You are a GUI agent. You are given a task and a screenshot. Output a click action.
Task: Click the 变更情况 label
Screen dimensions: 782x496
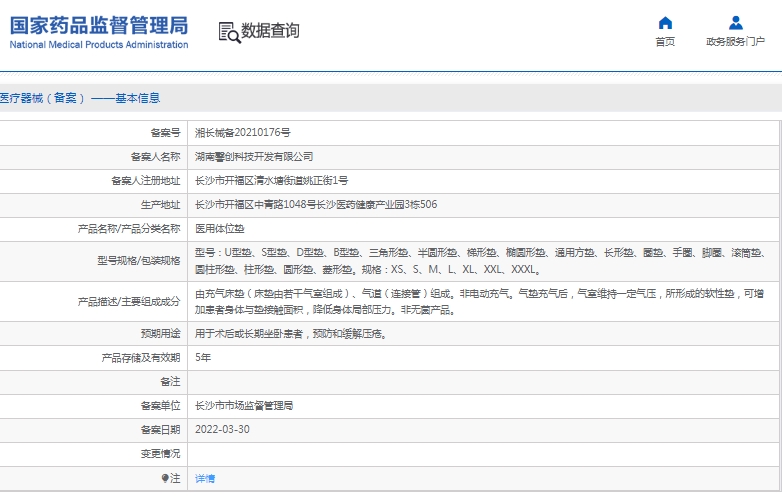click(x=160, y=454)
